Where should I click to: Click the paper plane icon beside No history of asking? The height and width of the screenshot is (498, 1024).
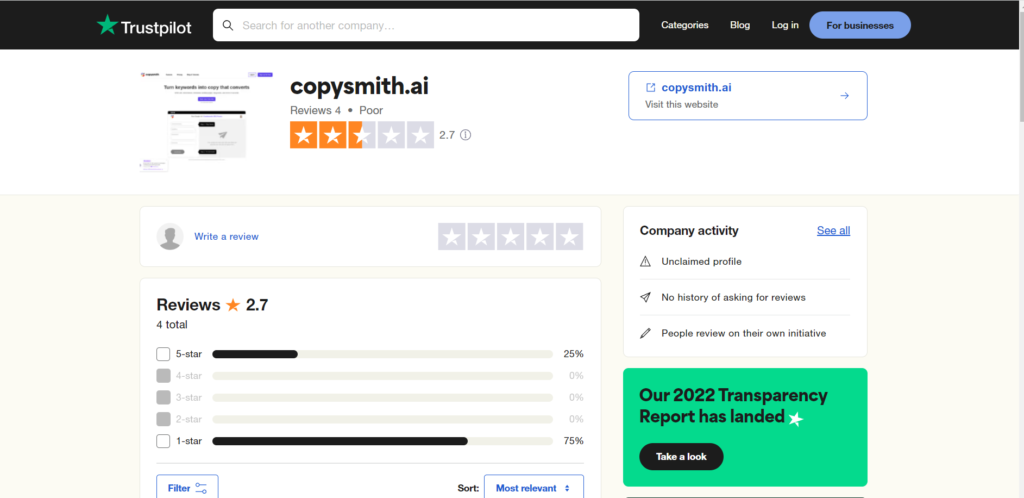click(645, 298)
